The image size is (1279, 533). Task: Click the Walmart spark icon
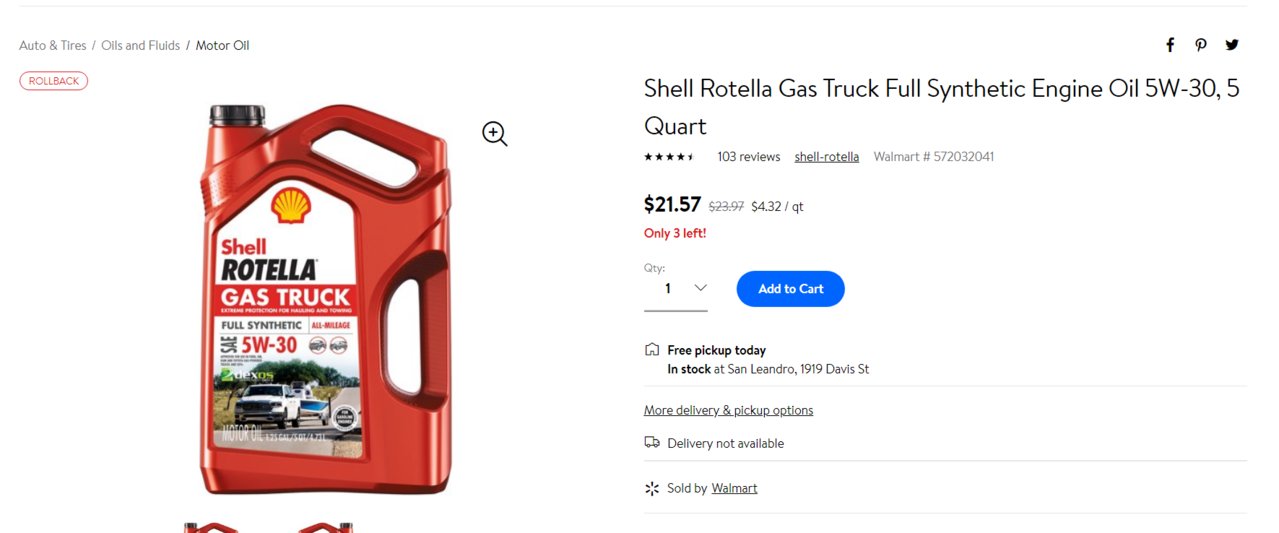(x=652, y=488)
